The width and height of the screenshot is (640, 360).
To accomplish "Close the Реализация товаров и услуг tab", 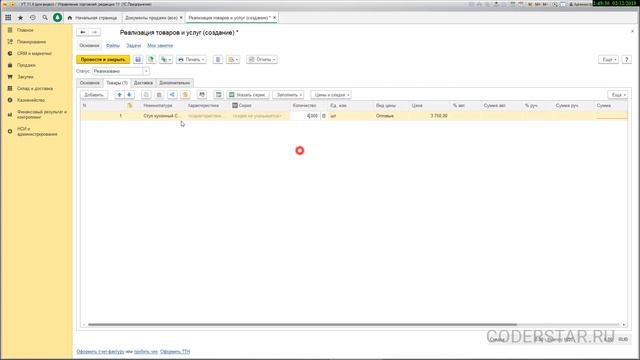I will pos(274,18).
